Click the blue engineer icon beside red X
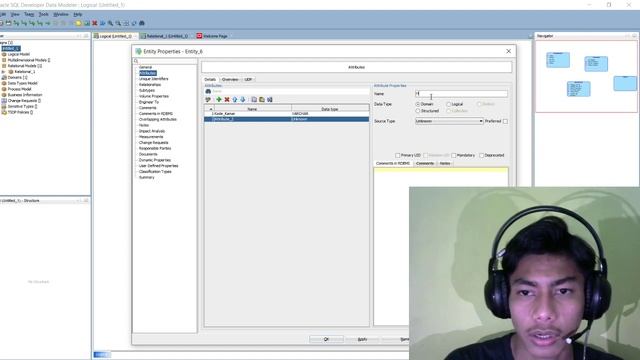Viewport: 640px width, 360px height. tap(102, 23)
